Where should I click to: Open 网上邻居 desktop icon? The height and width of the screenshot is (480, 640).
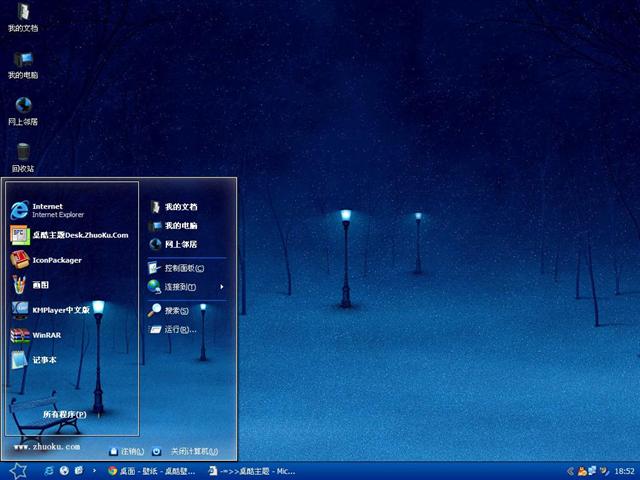click(22, 110)
